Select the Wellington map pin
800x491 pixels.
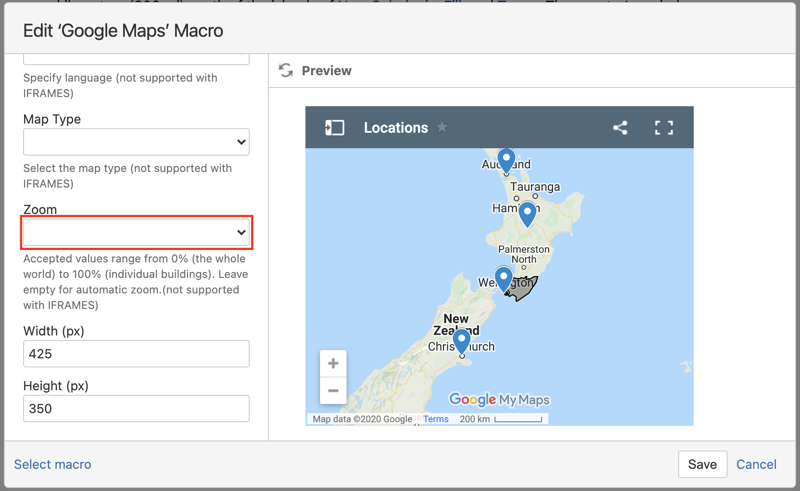click(504, 279)
